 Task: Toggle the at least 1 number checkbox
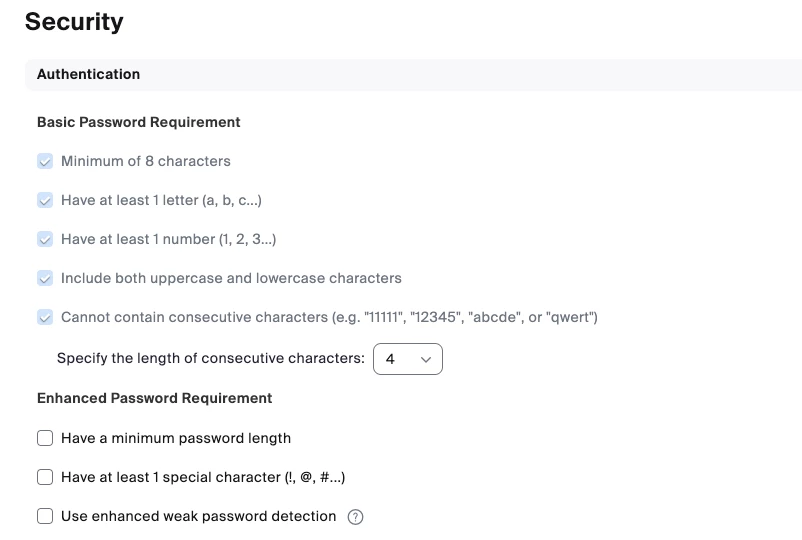coord(45,239)
